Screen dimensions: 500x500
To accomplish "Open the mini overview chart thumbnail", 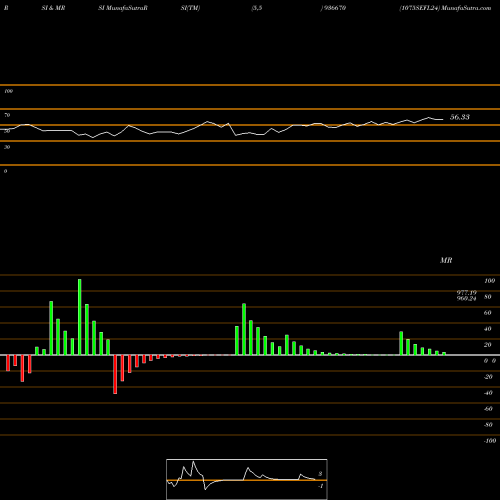I will [x=247, y=479].
